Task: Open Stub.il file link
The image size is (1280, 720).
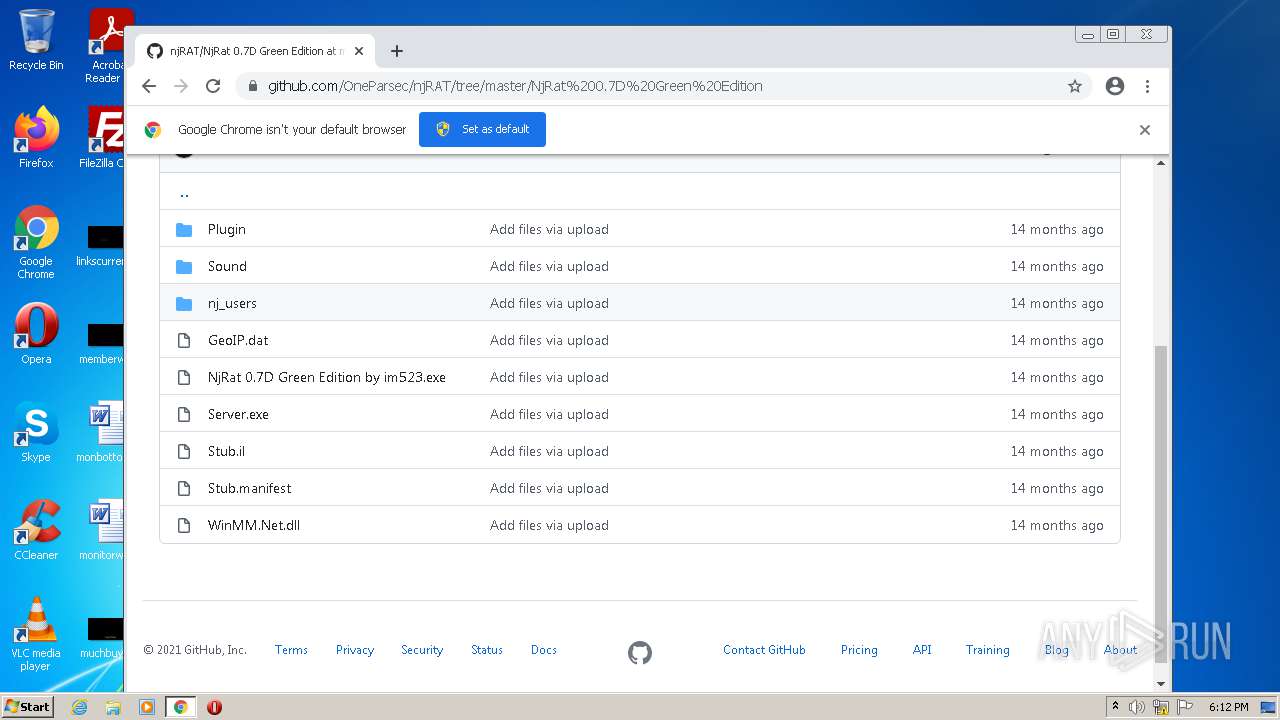Action: coord(226,451)
